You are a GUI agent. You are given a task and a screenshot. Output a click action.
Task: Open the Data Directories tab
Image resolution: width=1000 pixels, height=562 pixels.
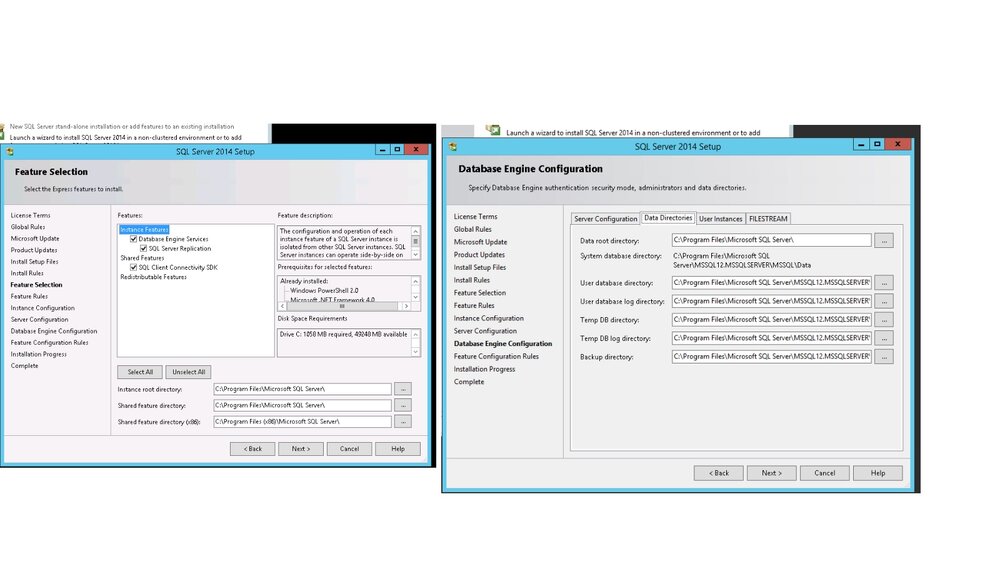(x=668, y=218)
